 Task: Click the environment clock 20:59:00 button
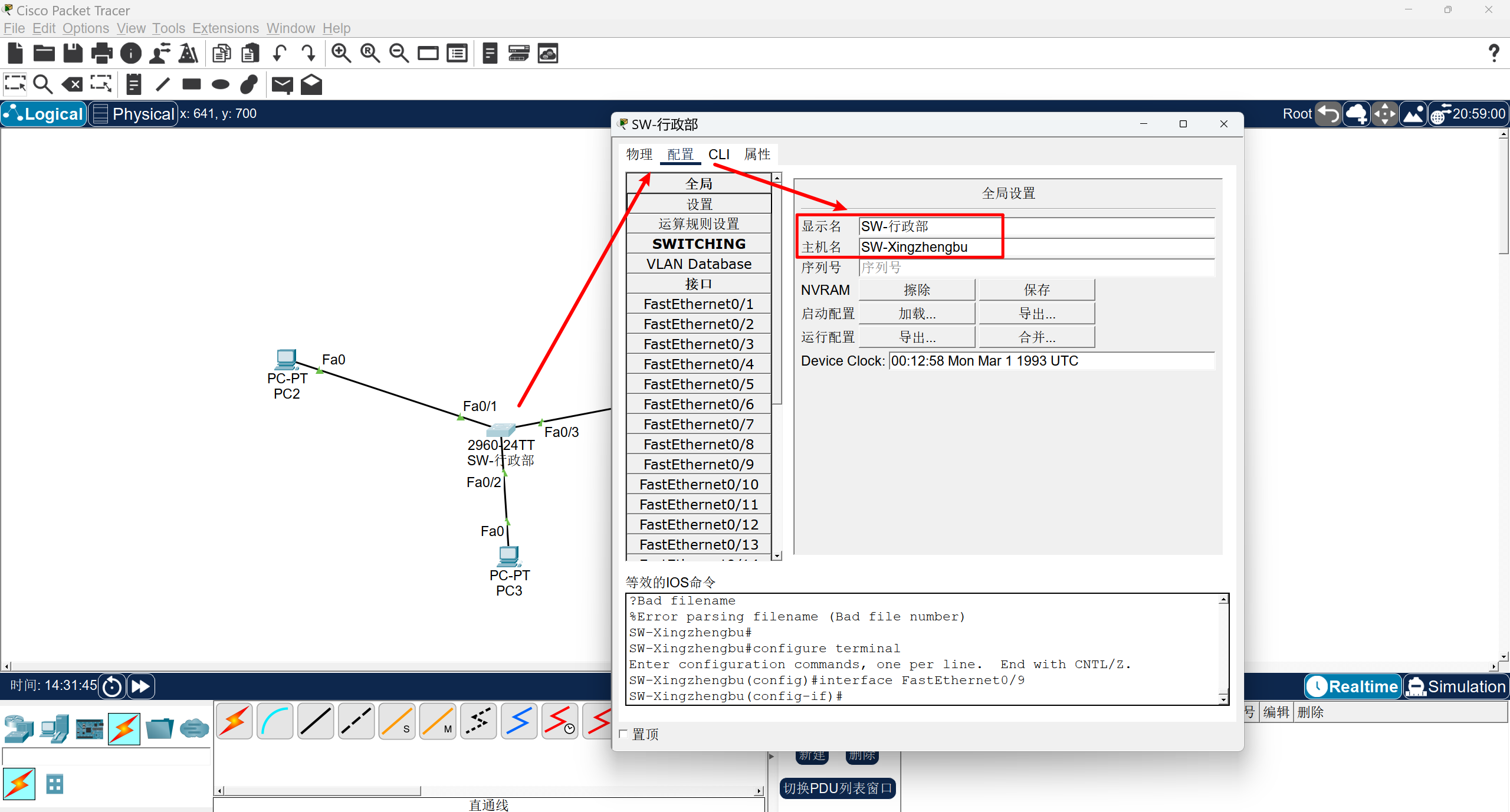point(1468,114)
